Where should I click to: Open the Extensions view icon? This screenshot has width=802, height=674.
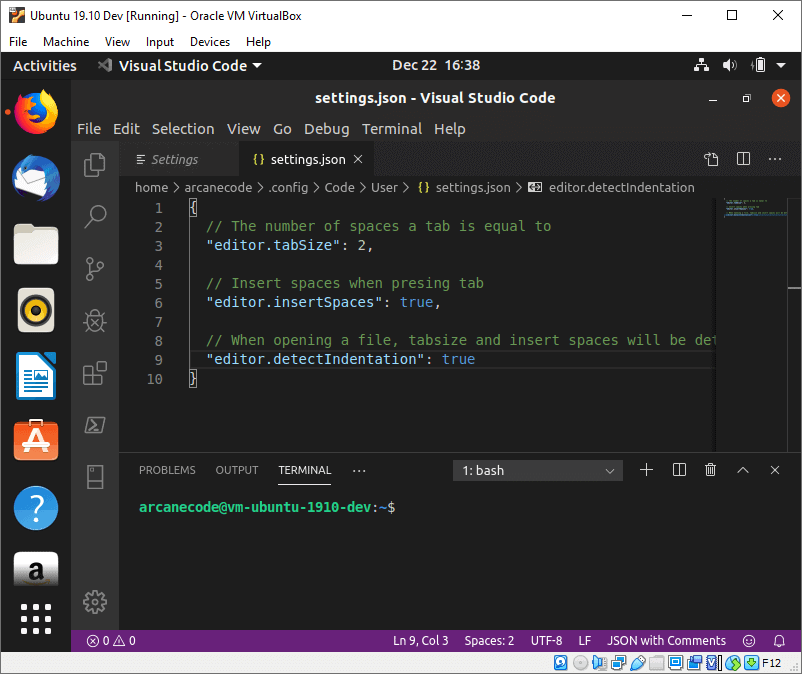click(x=95, y=373)
